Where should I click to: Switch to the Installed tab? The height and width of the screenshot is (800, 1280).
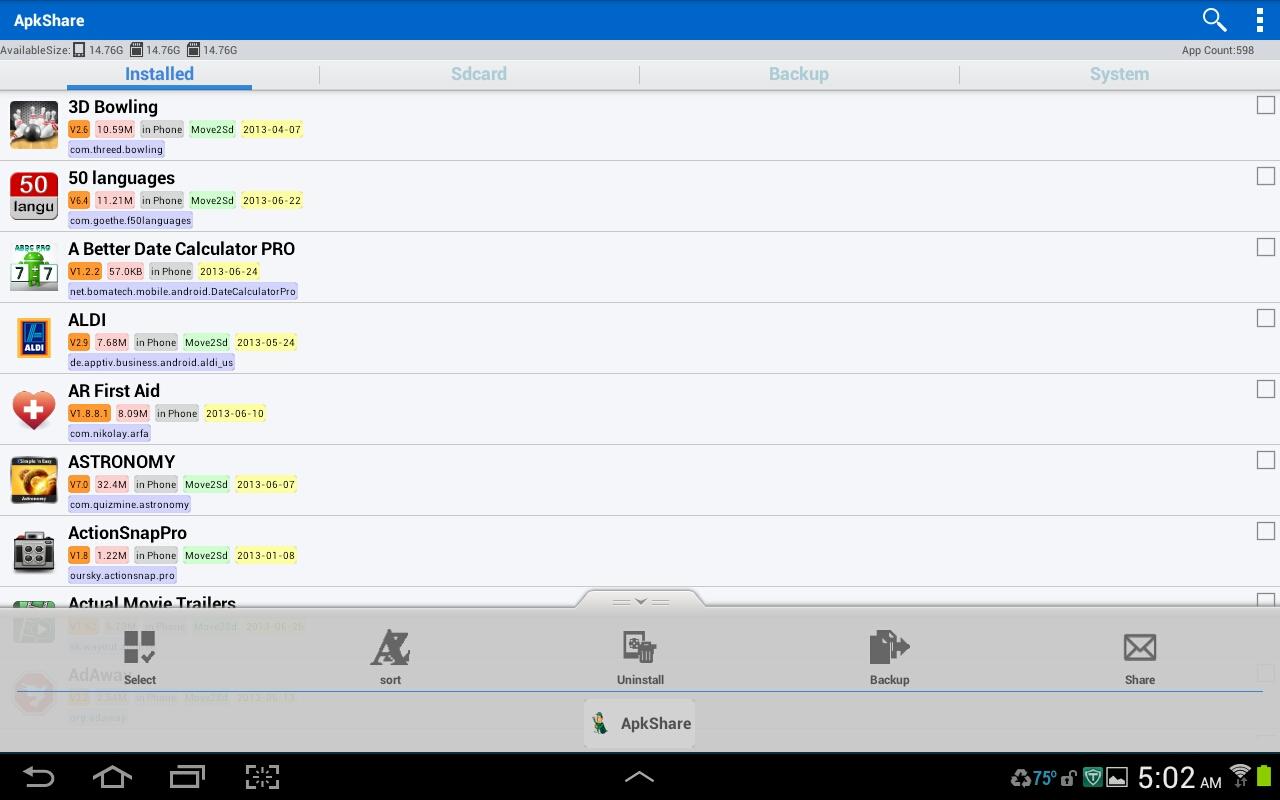pos(159,74)
